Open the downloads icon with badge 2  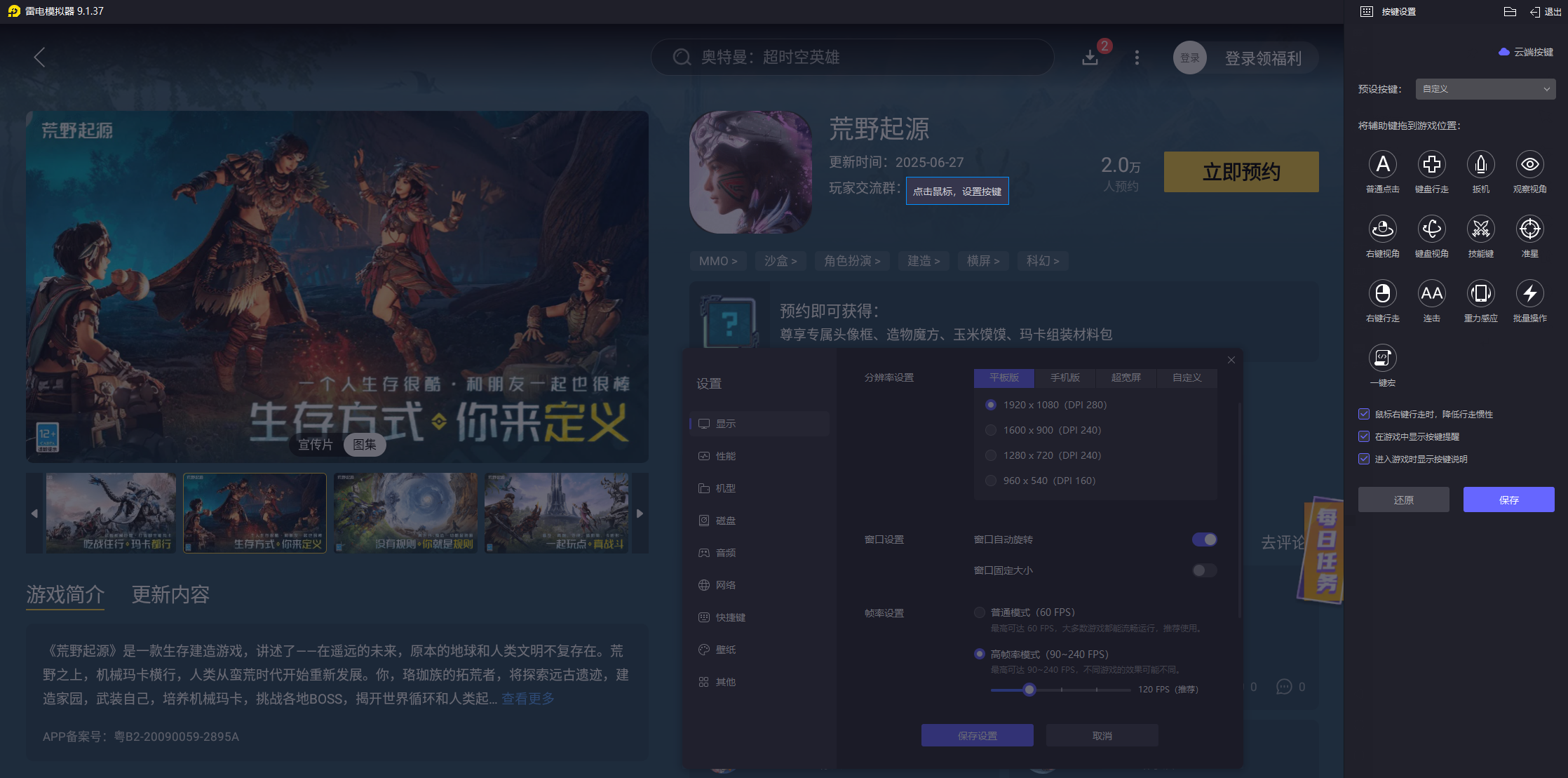(1090, 58)
